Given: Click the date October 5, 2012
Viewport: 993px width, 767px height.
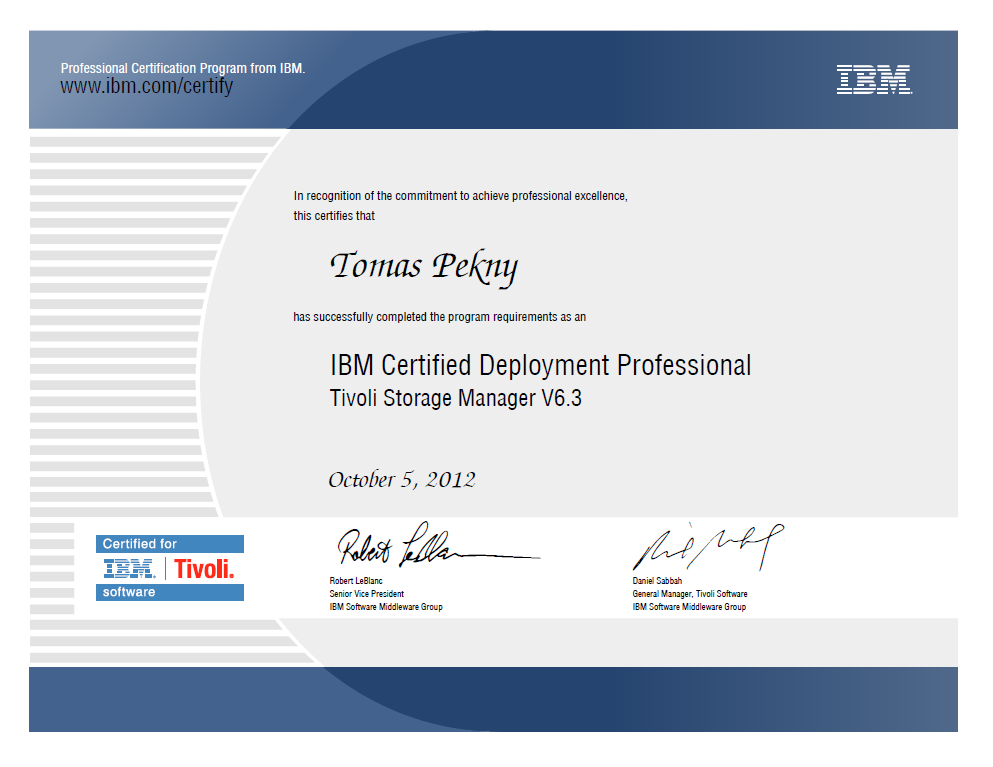Looking at the screenshot, I should point(401,480).
